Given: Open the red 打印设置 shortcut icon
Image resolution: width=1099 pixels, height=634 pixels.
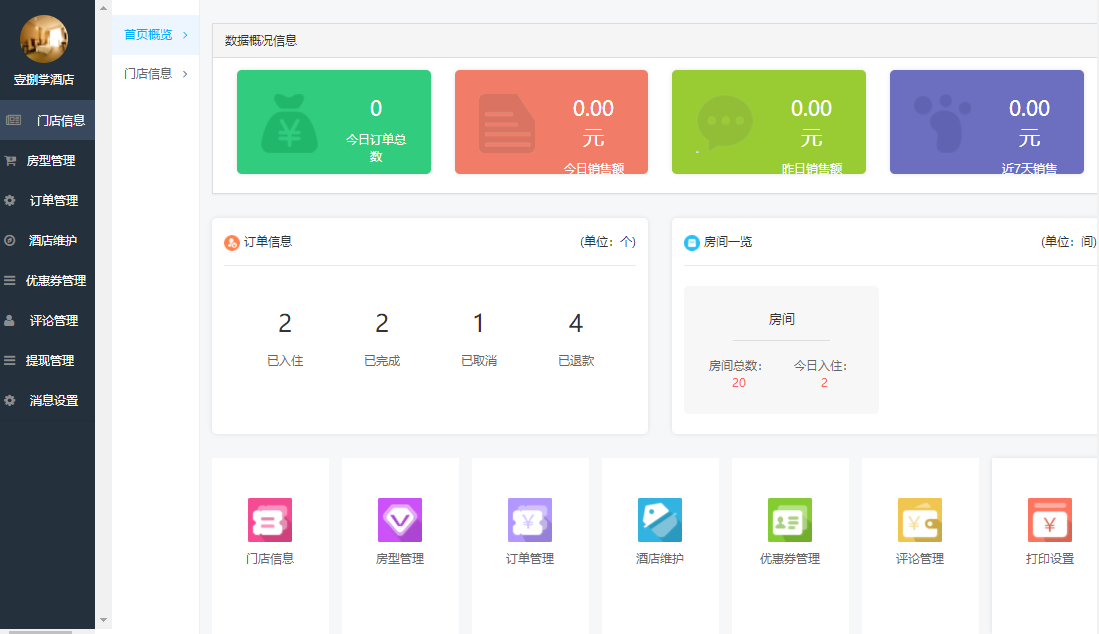Looking at the screenshot, I should pos(1050,520).
